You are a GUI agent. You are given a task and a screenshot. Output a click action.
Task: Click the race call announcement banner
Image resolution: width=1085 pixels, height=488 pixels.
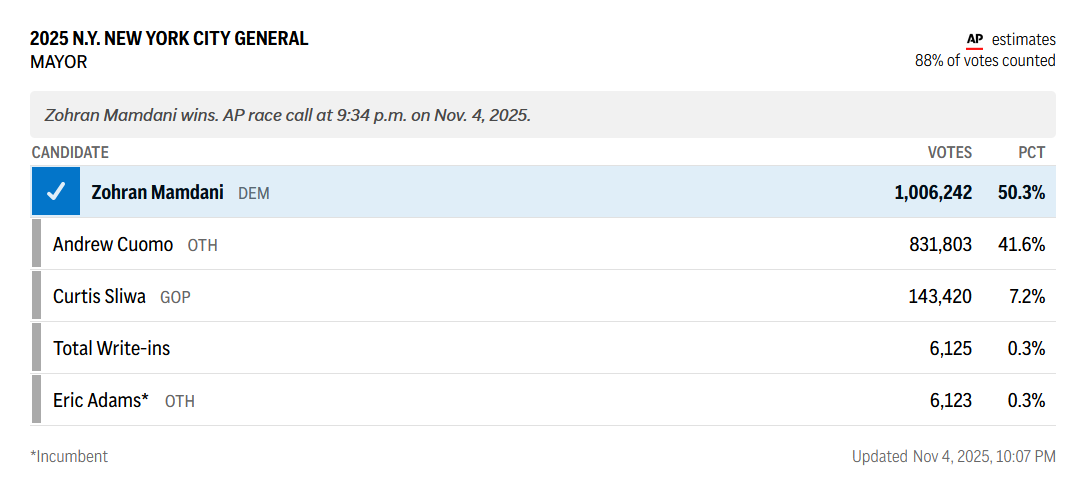288,115
